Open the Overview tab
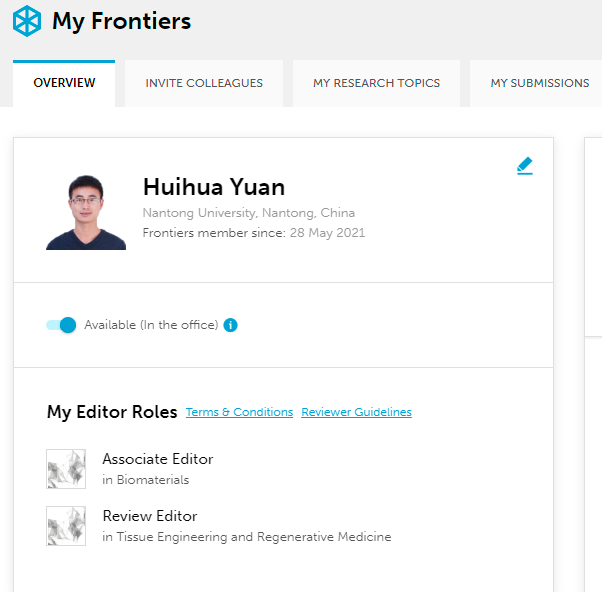This screenshot has width=602, height=592. 64,83
